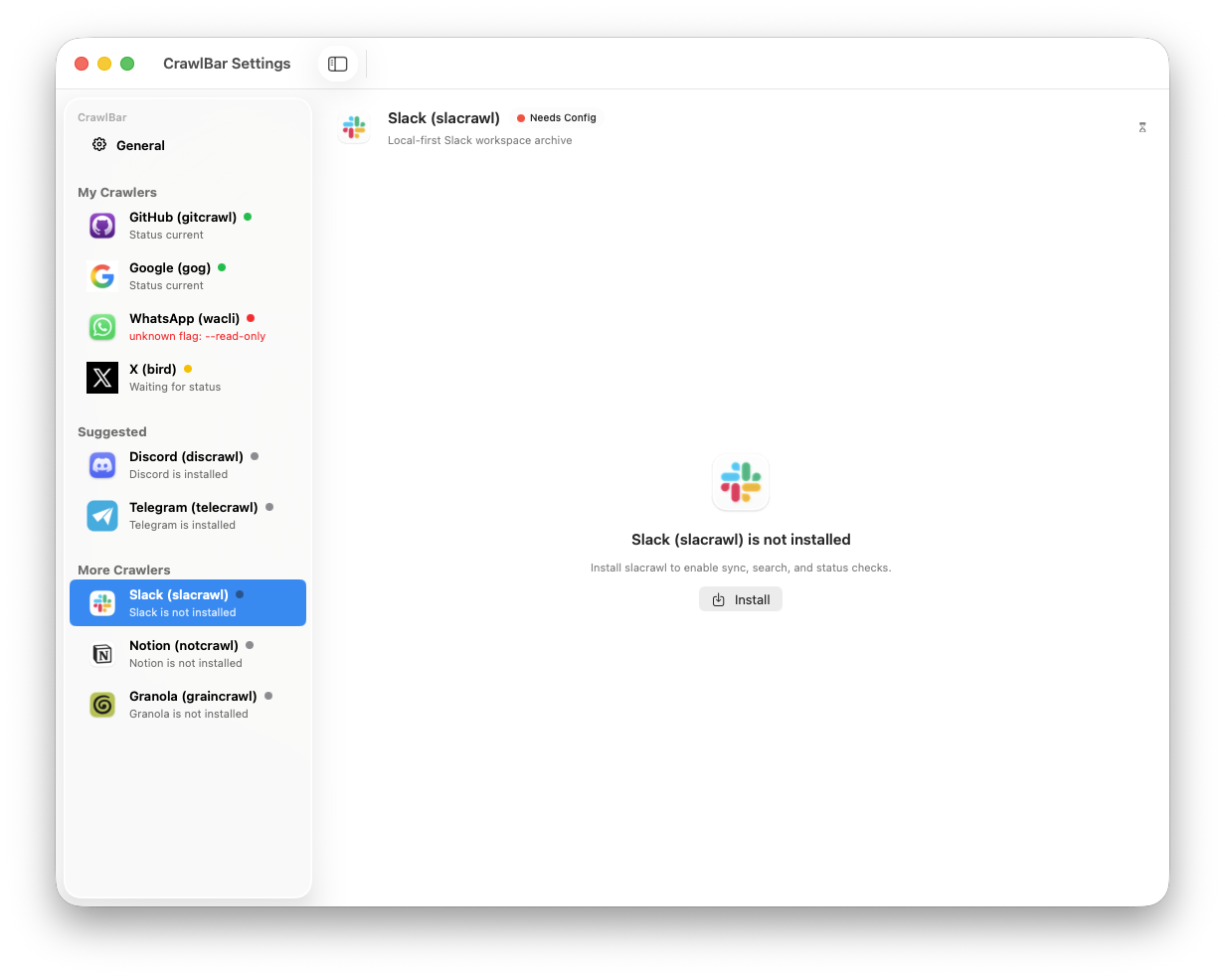Screen dimensions: 1225x980
Task: Click the 'Suggested' section header
Action: 112,431
